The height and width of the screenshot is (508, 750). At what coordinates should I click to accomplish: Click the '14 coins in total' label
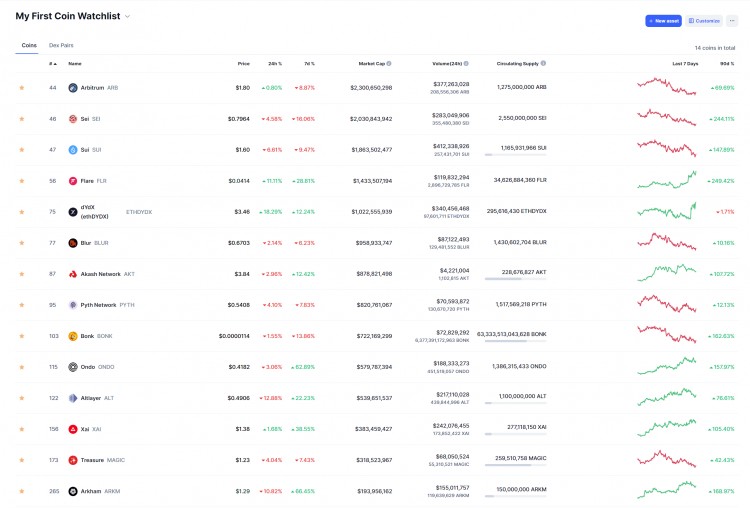pyautogui.click(x=715, y=48)
